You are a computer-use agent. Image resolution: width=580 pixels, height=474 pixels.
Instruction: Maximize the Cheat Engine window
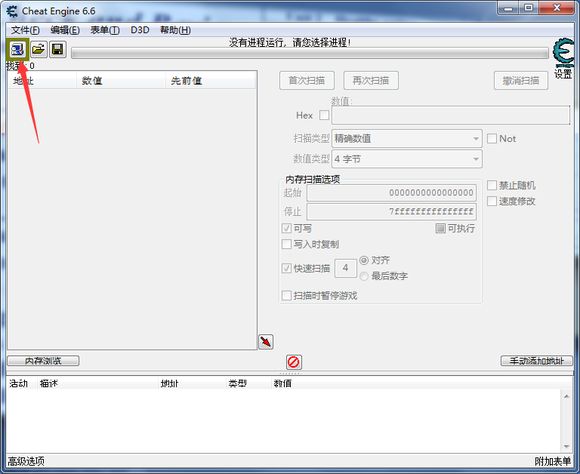(x=529, y=8)
